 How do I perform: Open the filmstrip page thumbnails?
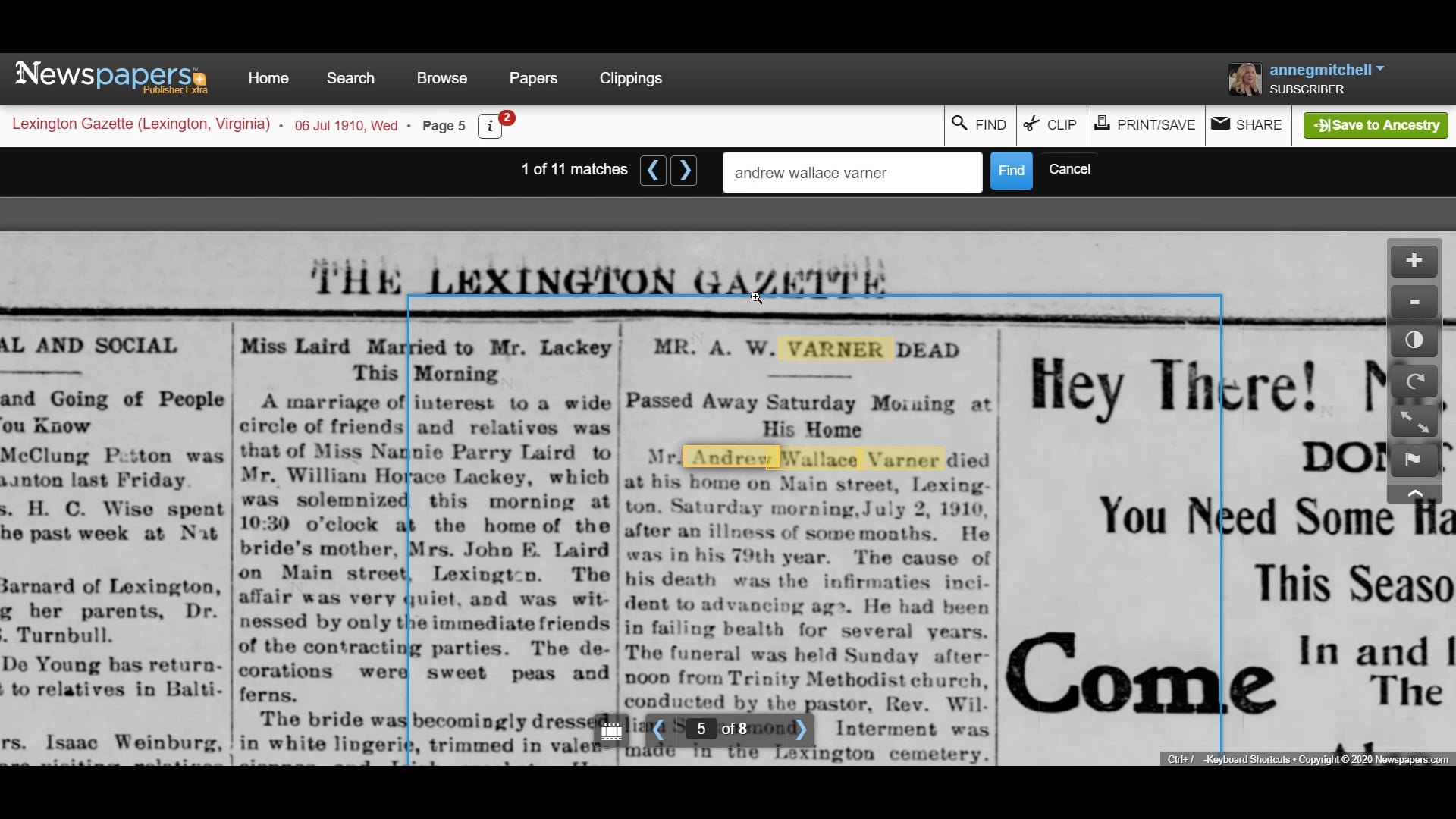click(x=611, y=730)
